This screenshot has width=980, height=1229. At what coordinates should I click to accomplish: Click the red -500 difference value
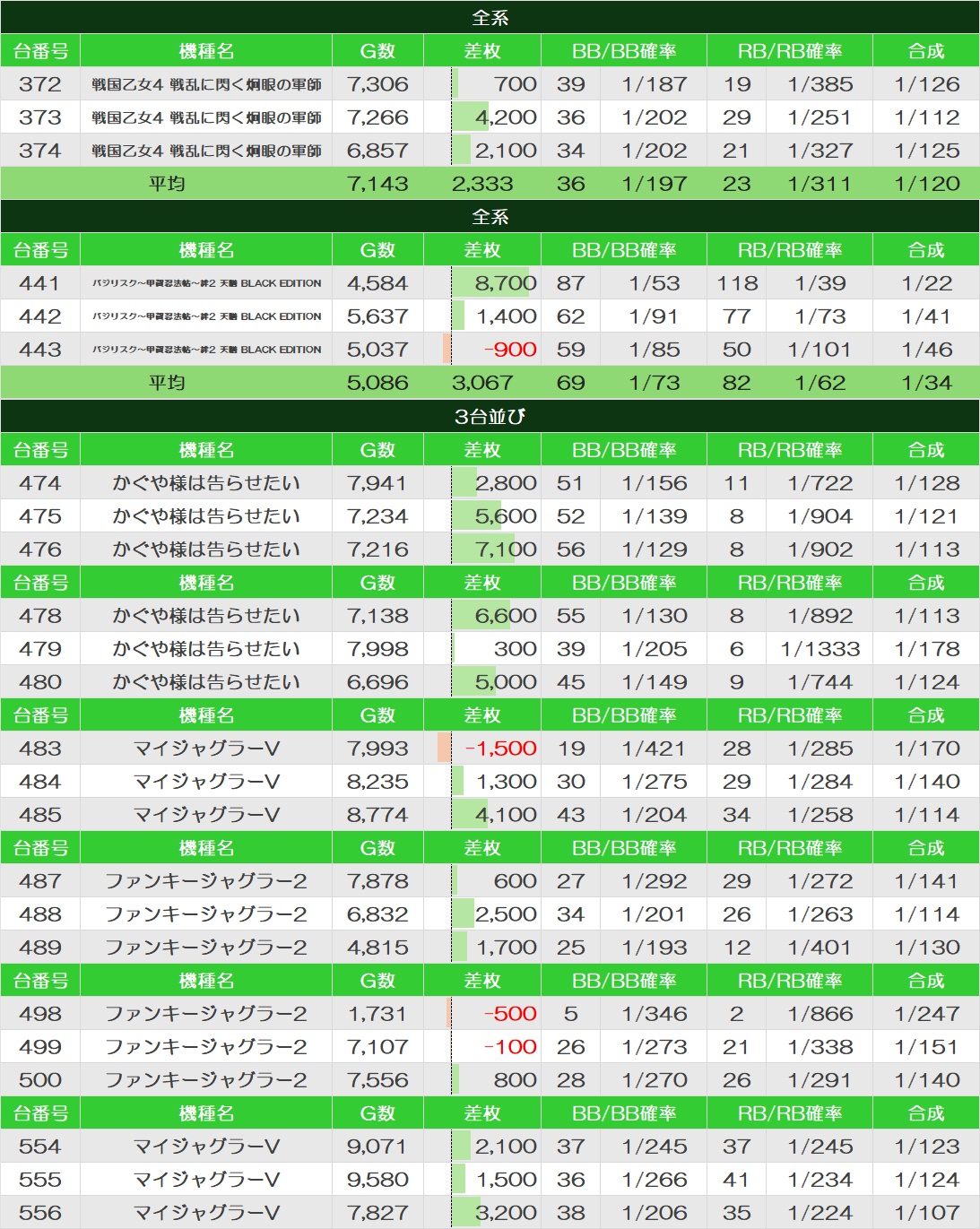[x=510, y=1014]
